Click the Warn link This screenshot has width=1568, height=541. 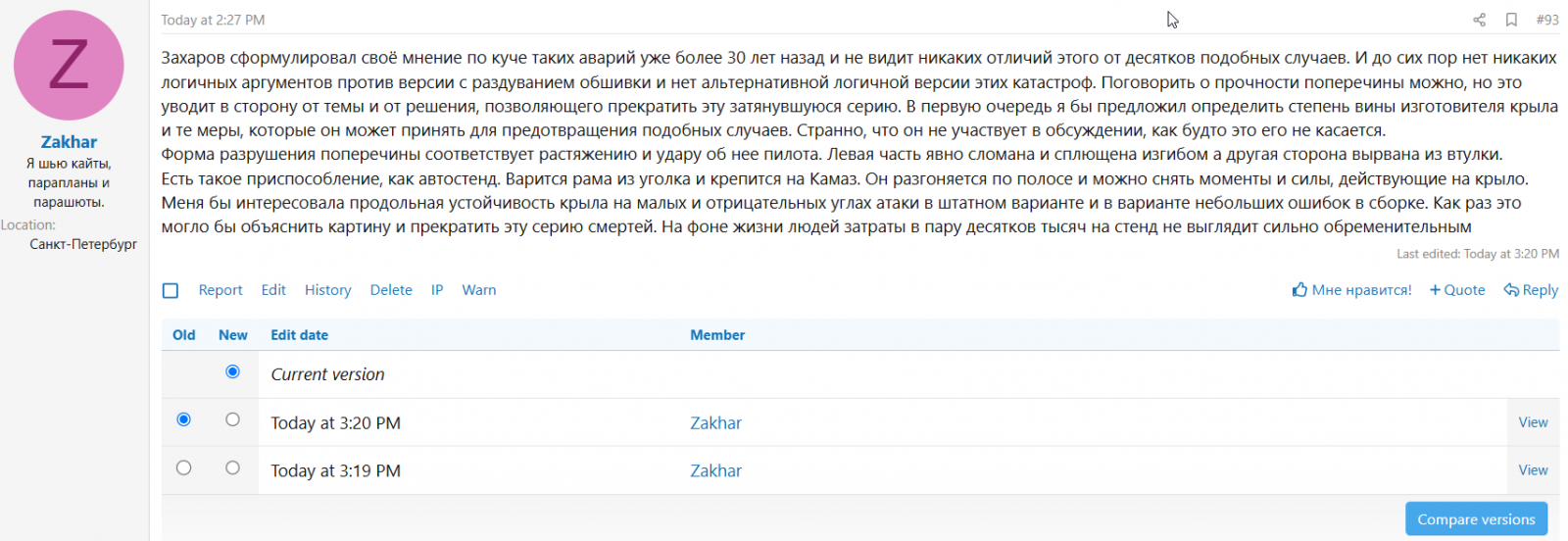(479, 290)
